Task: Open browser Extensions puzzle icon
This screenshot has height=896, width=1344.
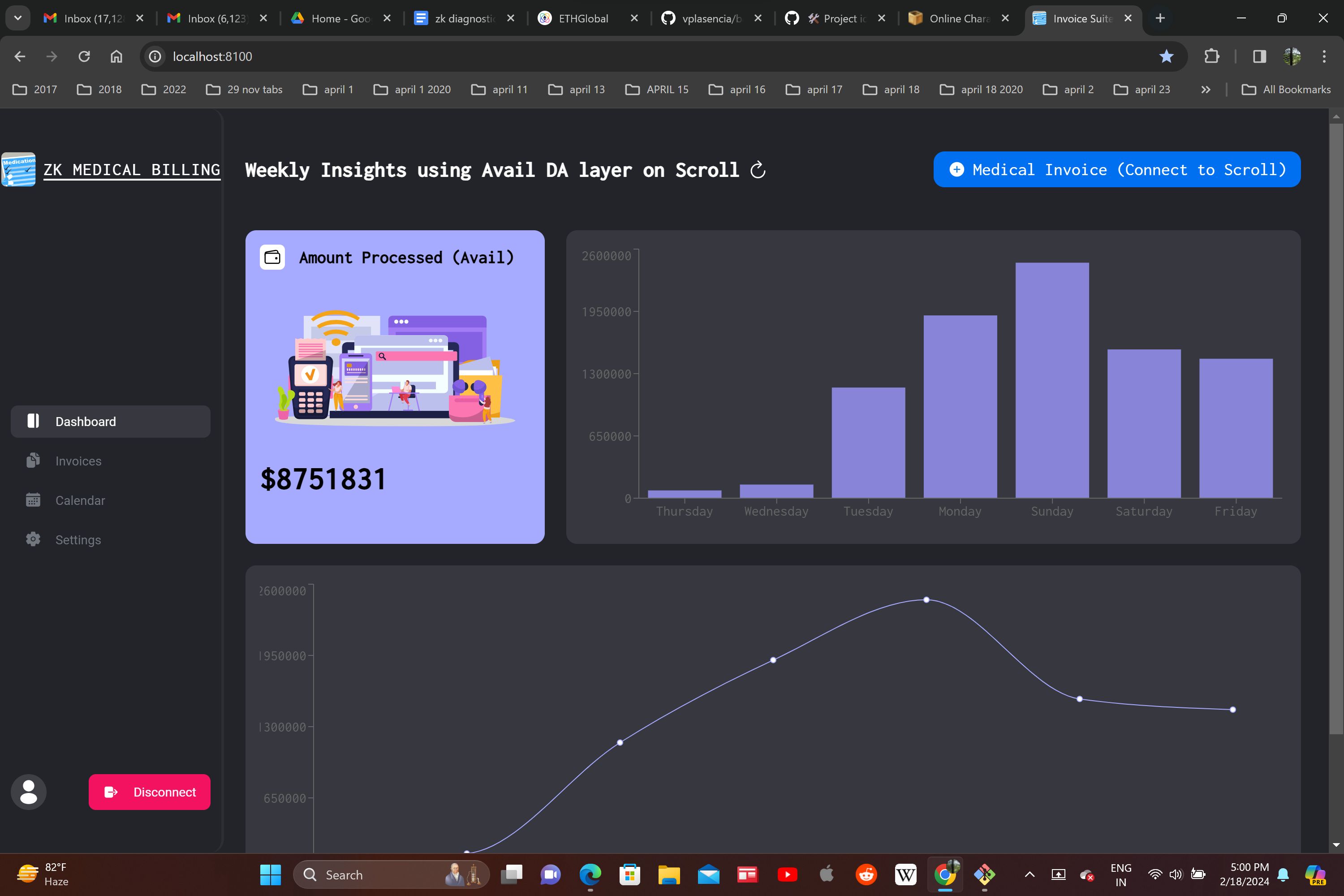Action: (x=1211, y=56)
